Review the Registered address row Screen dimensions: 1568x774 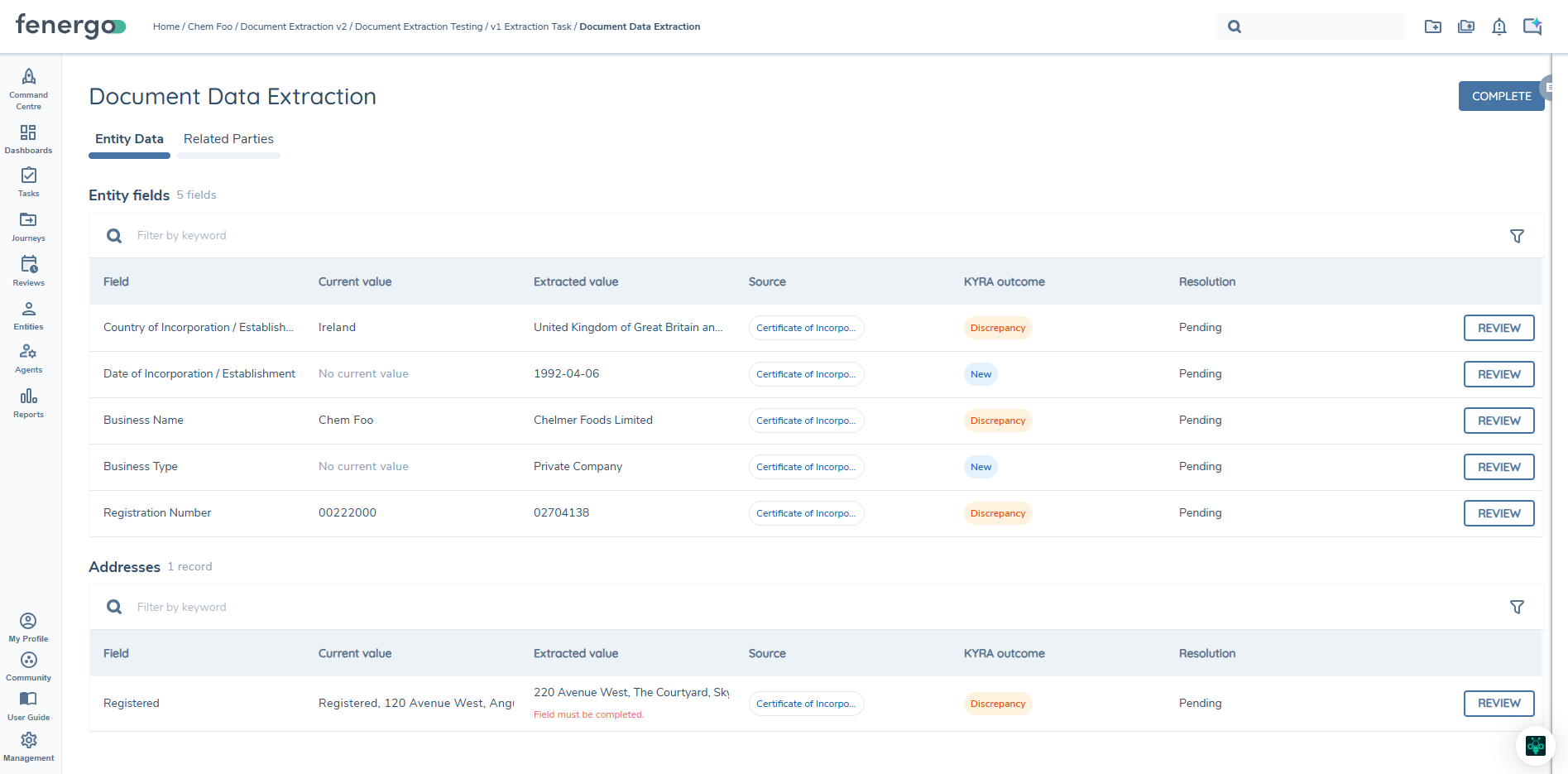[1498, 704]
